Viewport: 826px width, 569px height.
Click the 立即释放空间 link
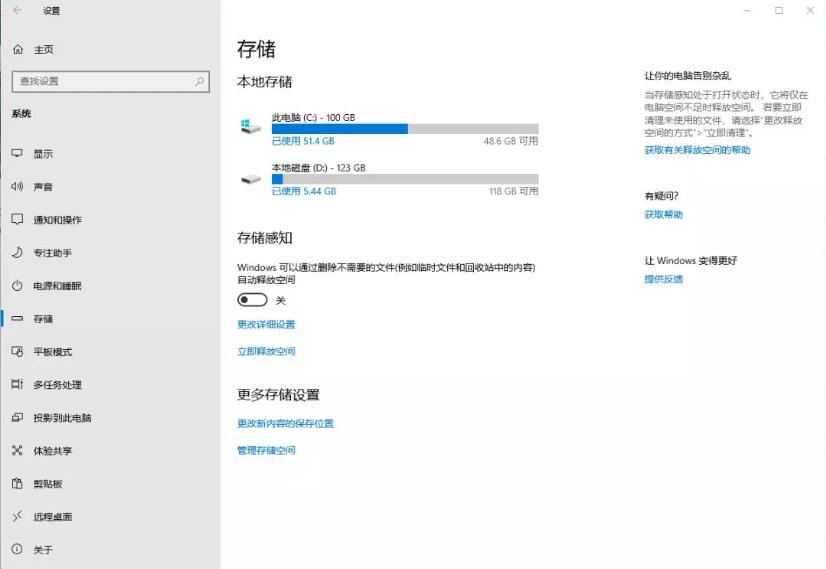(x=266, y=351)
